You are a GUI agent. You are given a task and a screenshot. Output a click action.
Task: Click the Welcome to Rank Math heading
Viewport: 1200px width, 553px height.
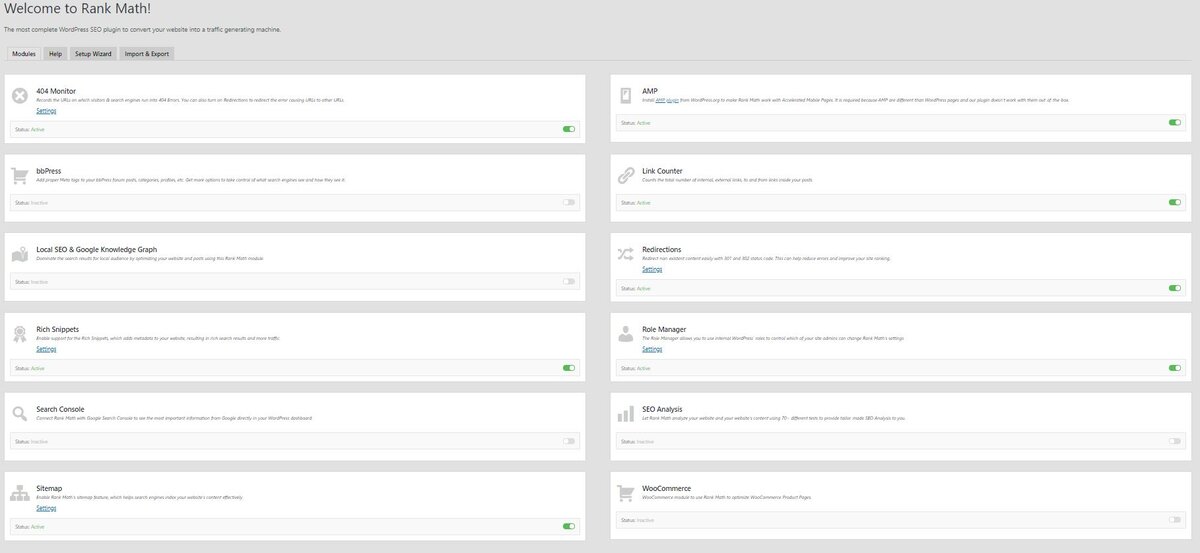point(78,10)
